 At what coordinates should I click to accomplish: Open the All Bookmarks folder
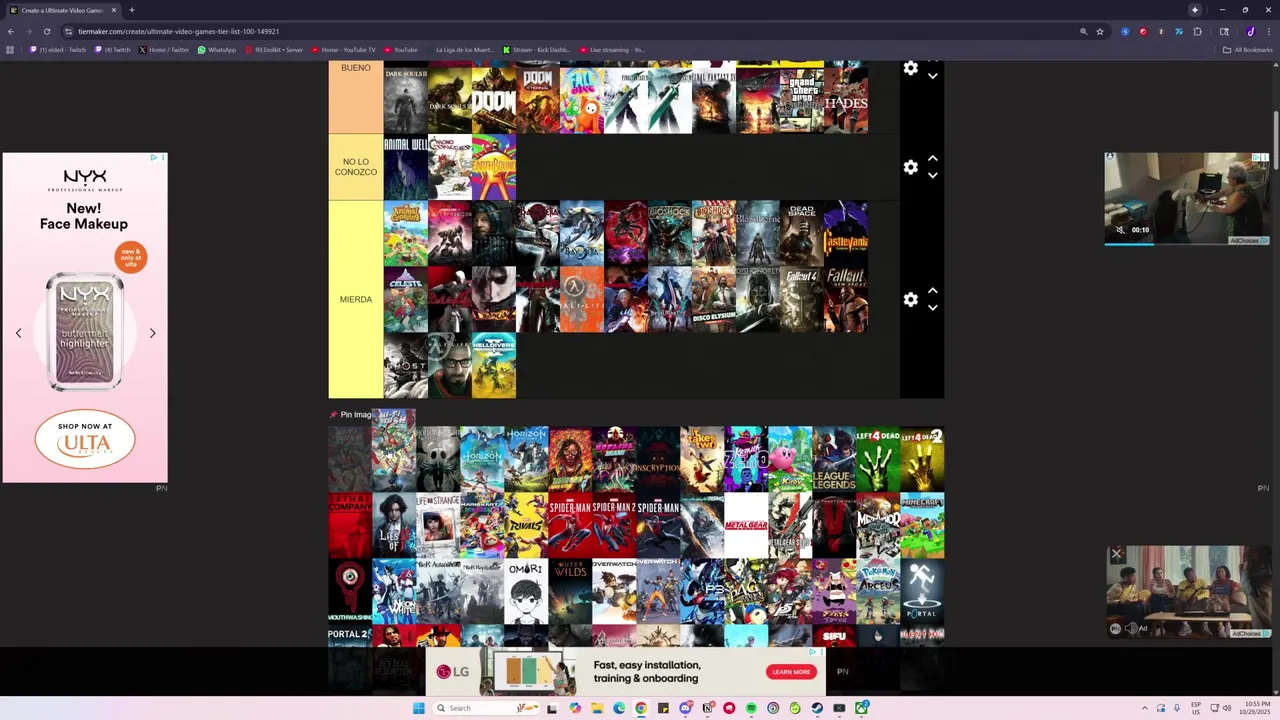pos(1247,49)
